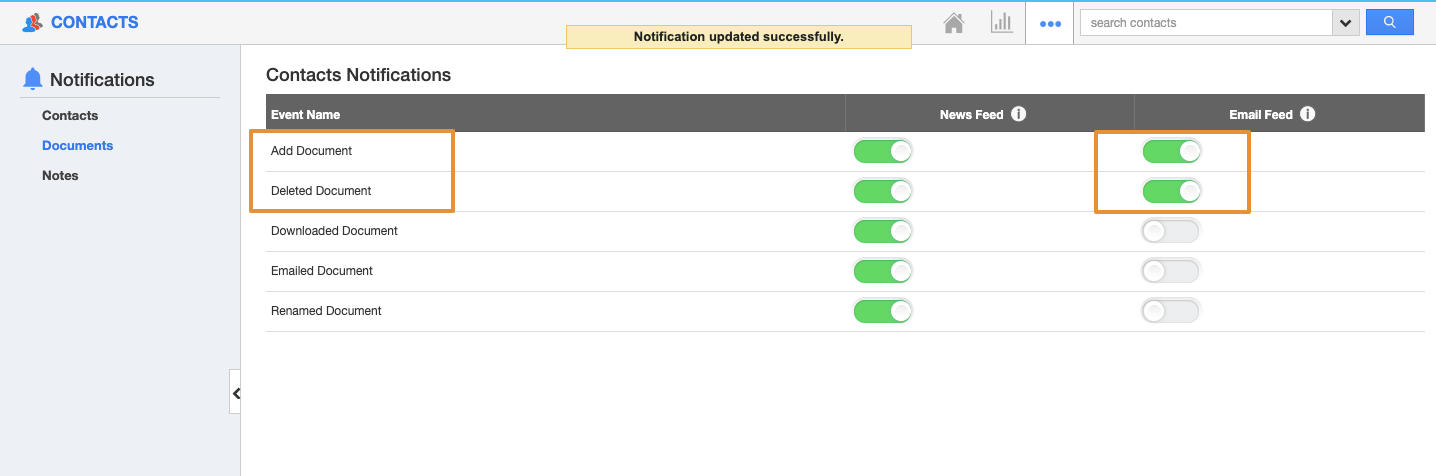Collapse the left sidebar panel
The height and width of the screenshot is (476, 1436).
point(235,394)
